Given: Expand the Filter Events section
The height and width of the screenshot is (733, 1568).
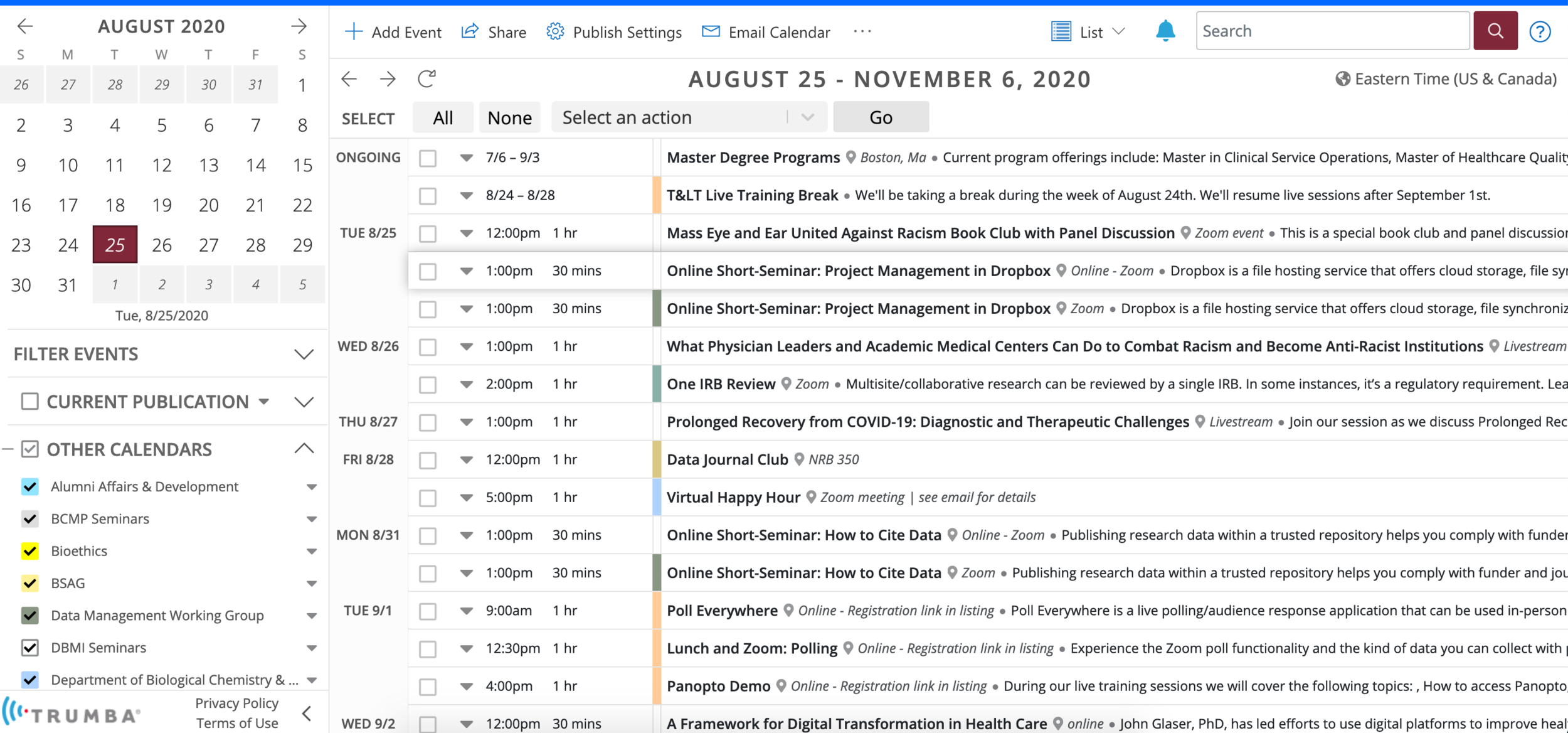Looking at the screenshot, I should click(x=304, y=355).
